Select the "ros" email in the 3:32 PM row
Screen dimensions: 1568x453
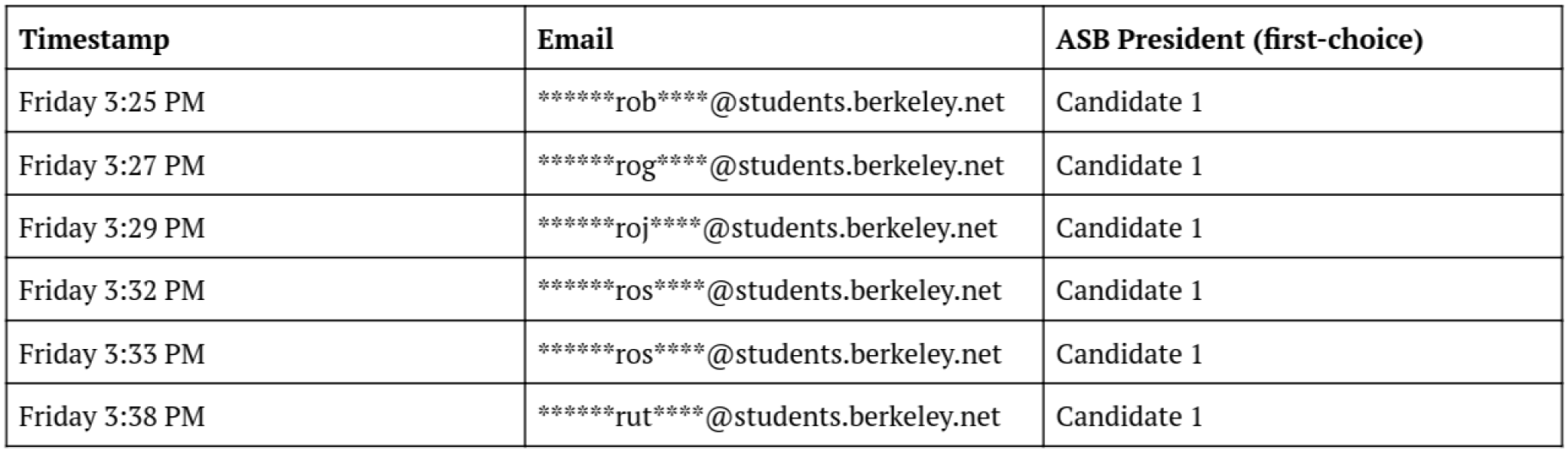[769, 291]
